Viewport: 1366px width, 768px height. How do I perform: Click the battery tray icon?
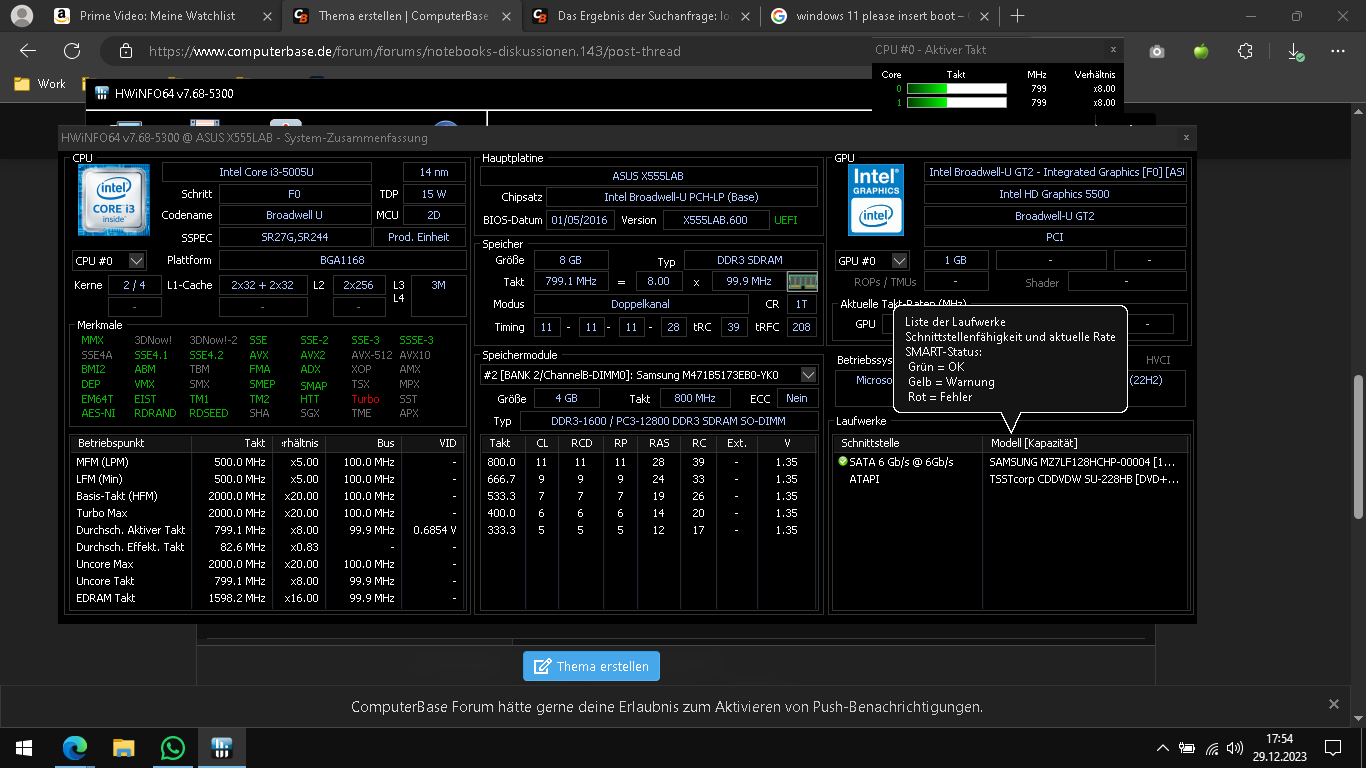click(1188, 748)
